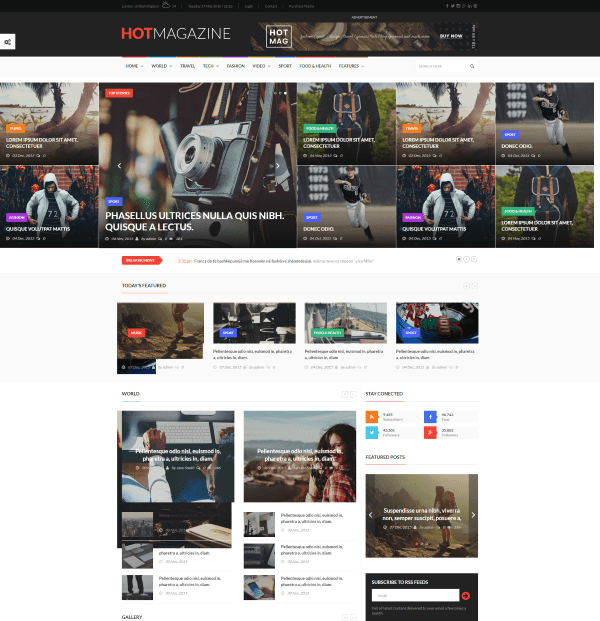600x621 pixels.
Task: Select the first dot in Featured Posts slider
Action: click(417, 544)
